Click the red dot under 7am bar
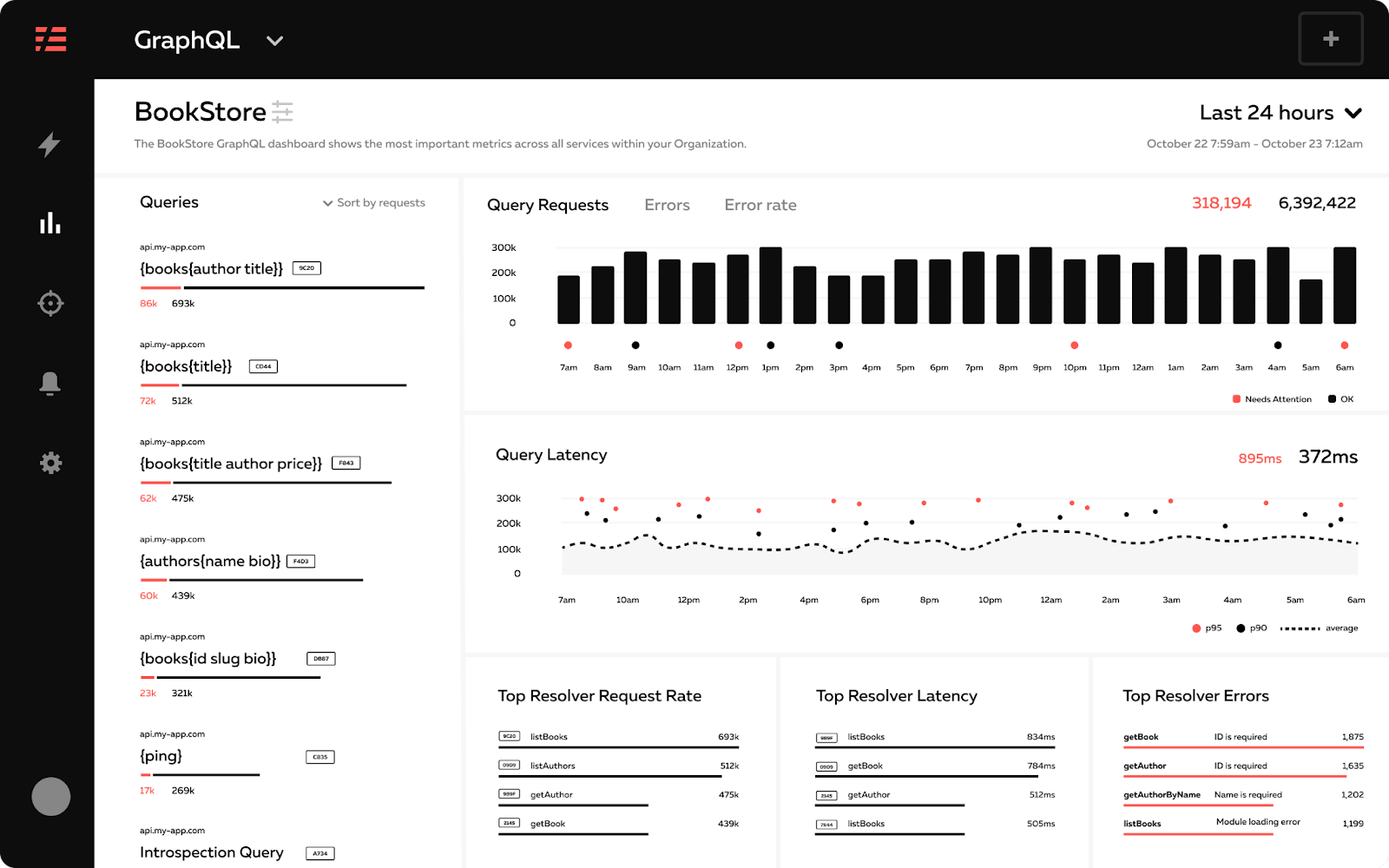The height and width of the screenshot is (868, 1389). coord(568,345)
